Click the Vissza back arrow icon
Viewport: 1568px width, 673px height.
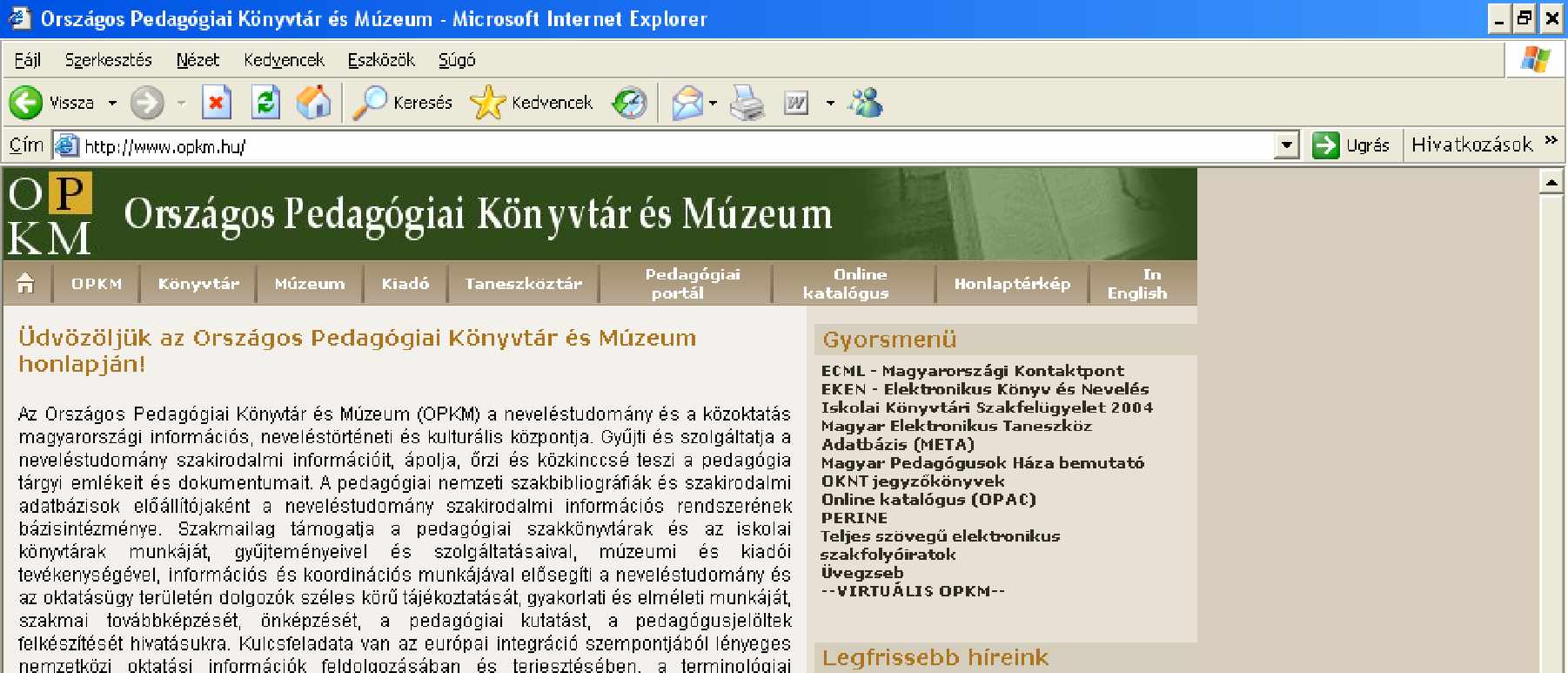tap(26, 103)
